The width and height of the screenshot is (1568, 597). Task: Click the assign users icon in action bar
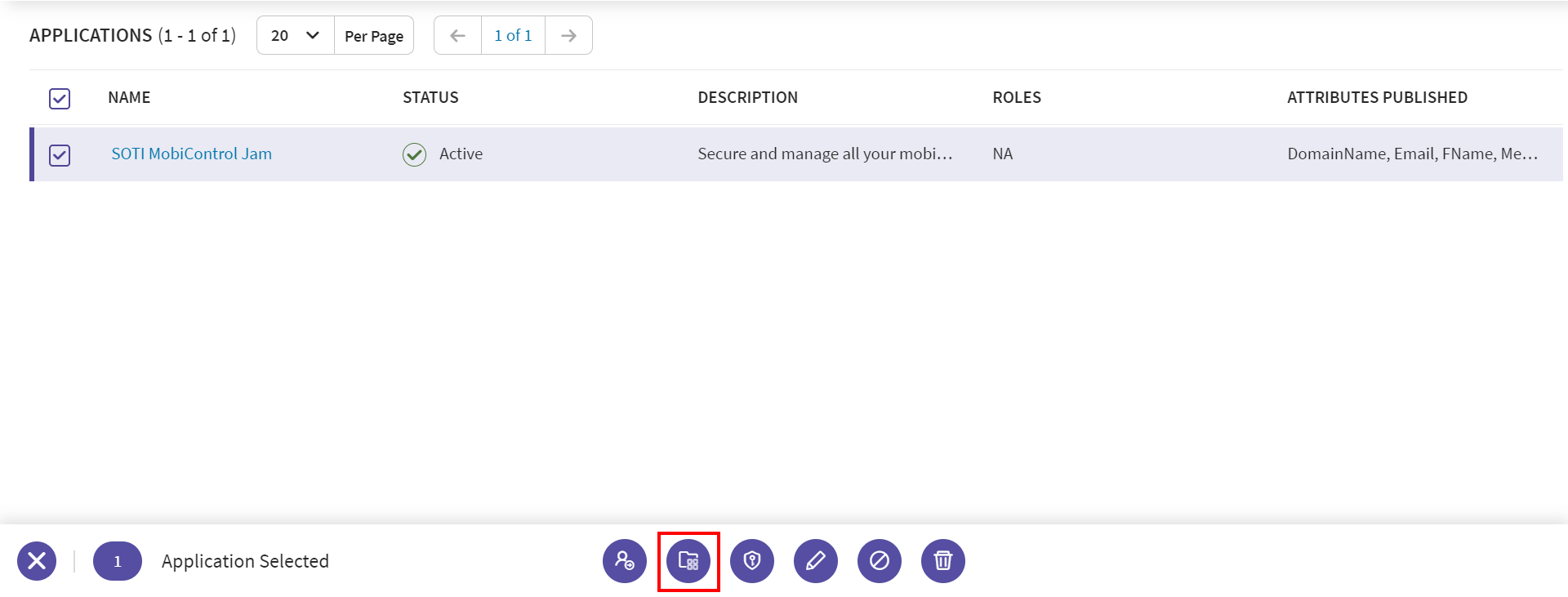tap(625, 561)
